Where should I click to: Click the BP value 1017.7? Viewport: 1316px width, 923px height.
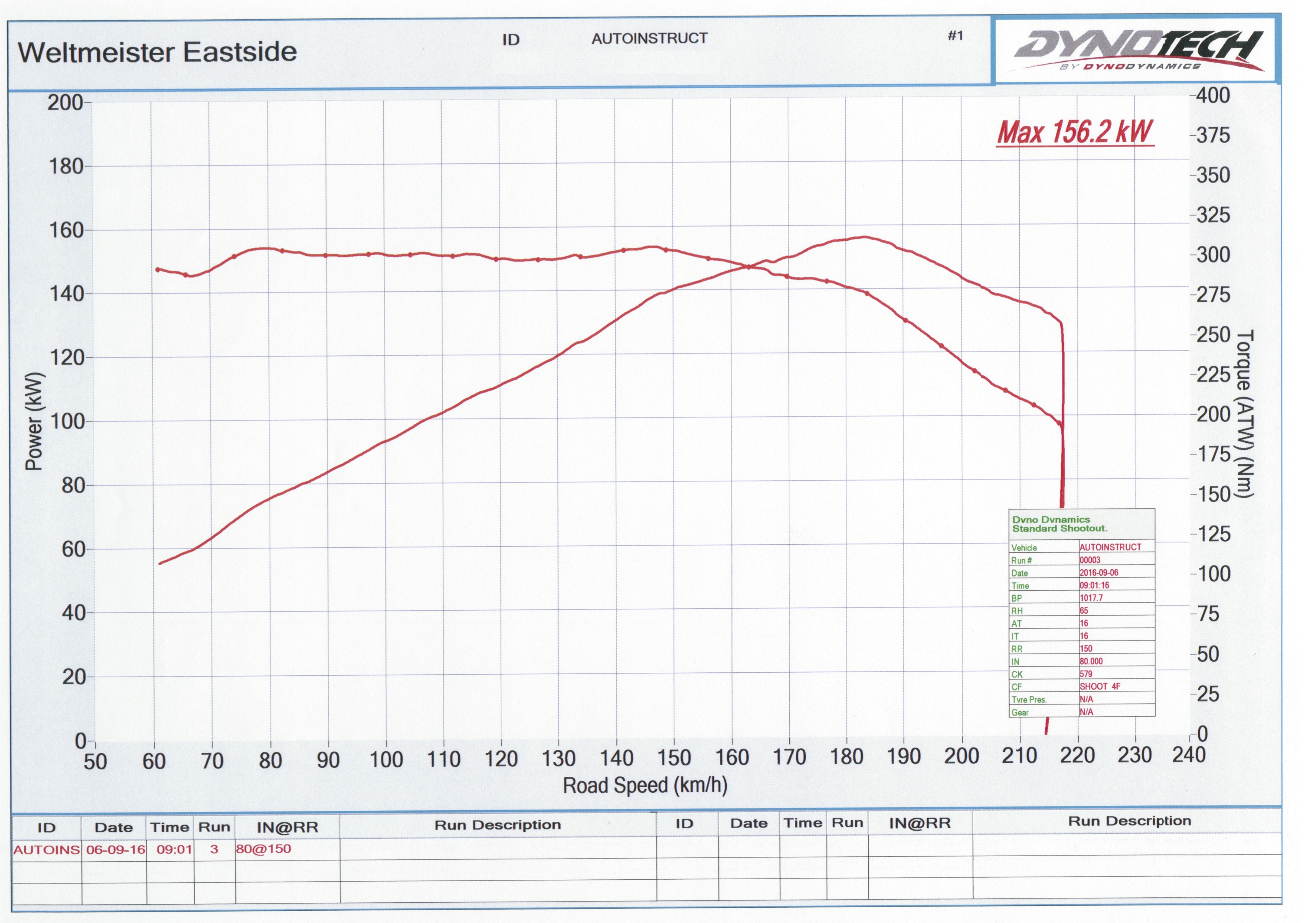(1091, 598)
